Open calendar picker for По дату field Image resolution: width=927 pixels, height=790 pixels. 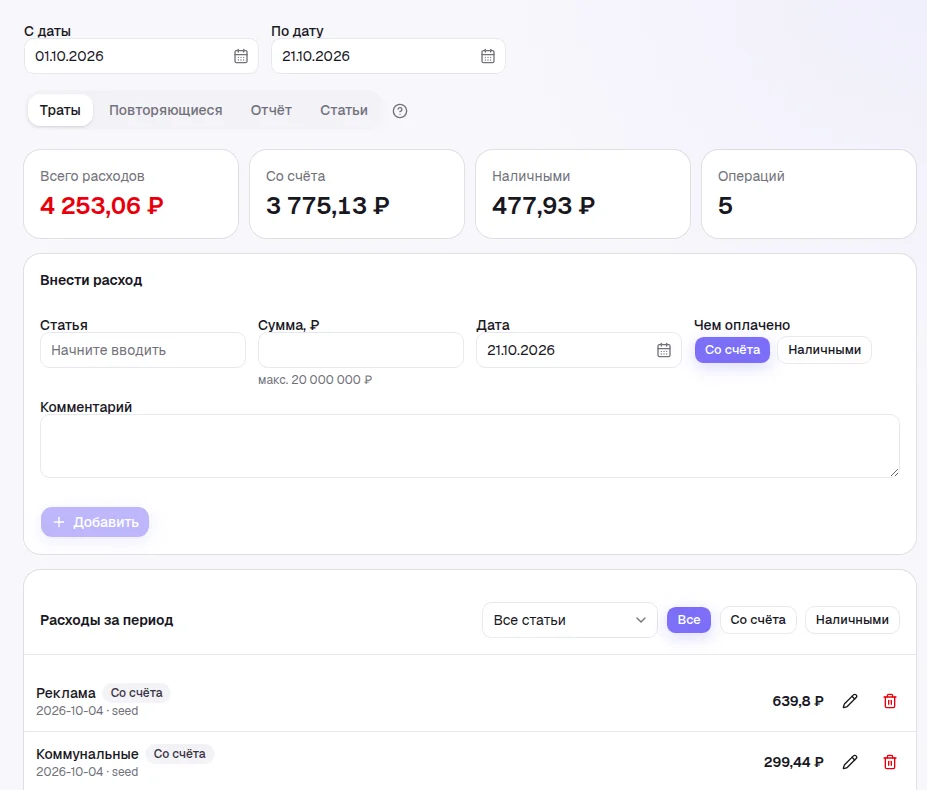click(x=488, y=56)
